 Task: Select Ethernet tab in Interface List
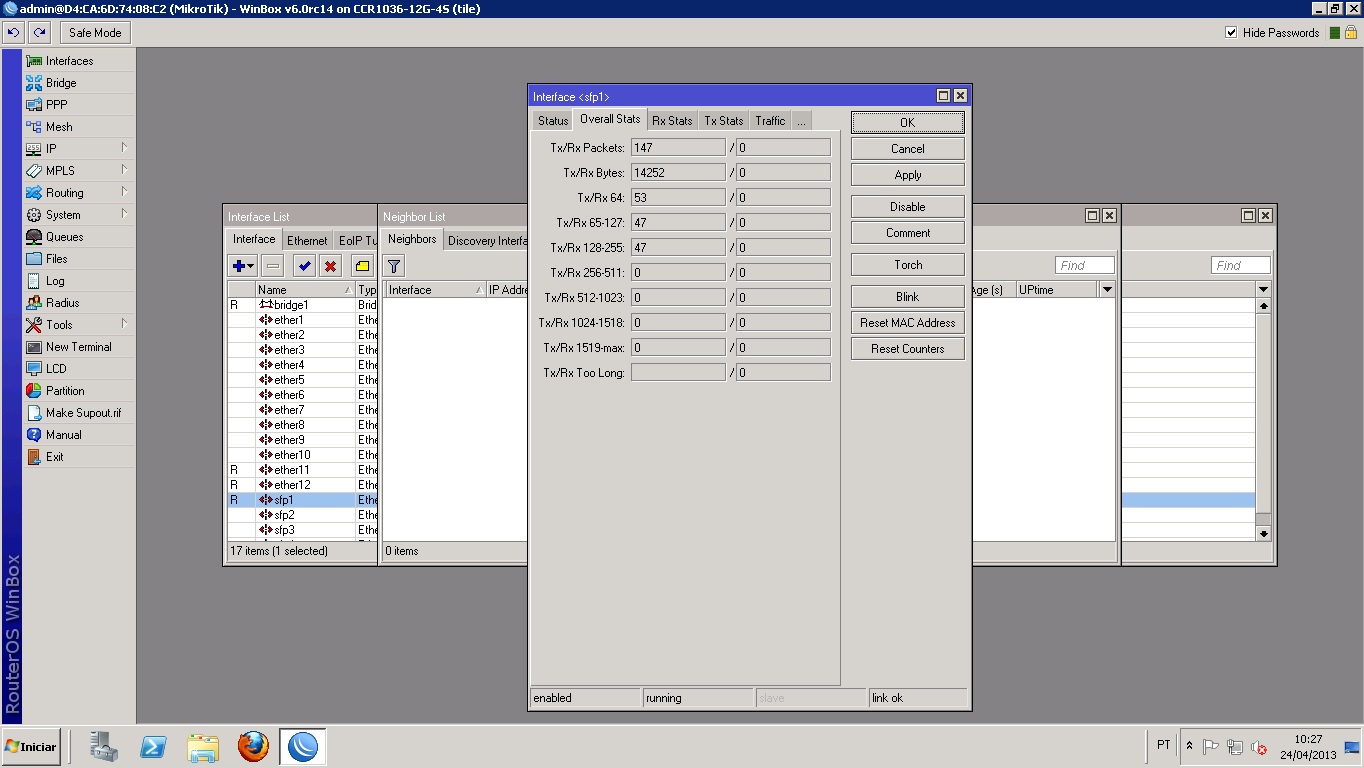click(307, 240)
